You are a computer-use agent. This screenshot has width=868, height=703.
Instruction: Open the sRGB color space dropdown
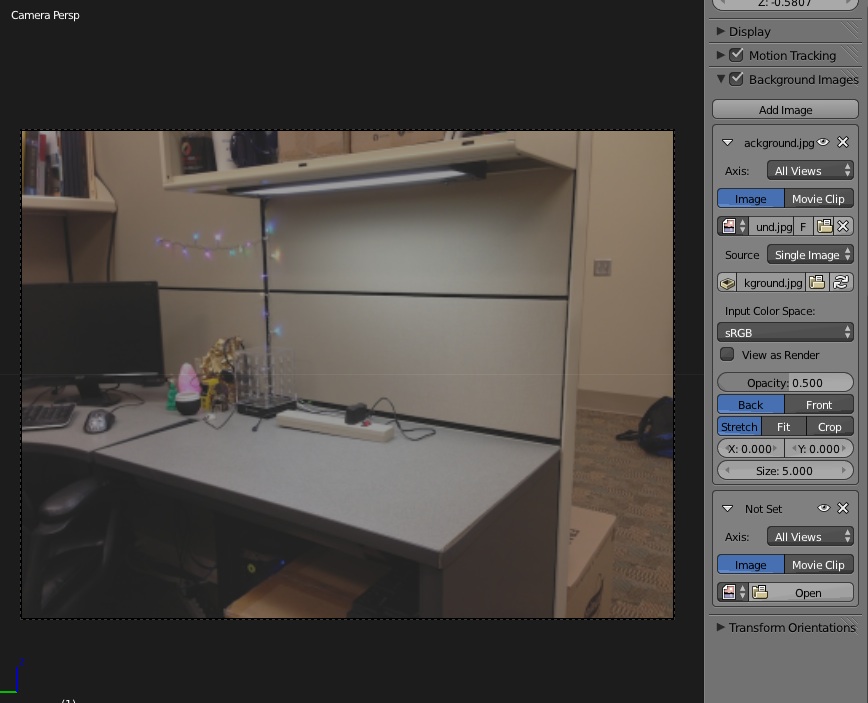[785, 332]
